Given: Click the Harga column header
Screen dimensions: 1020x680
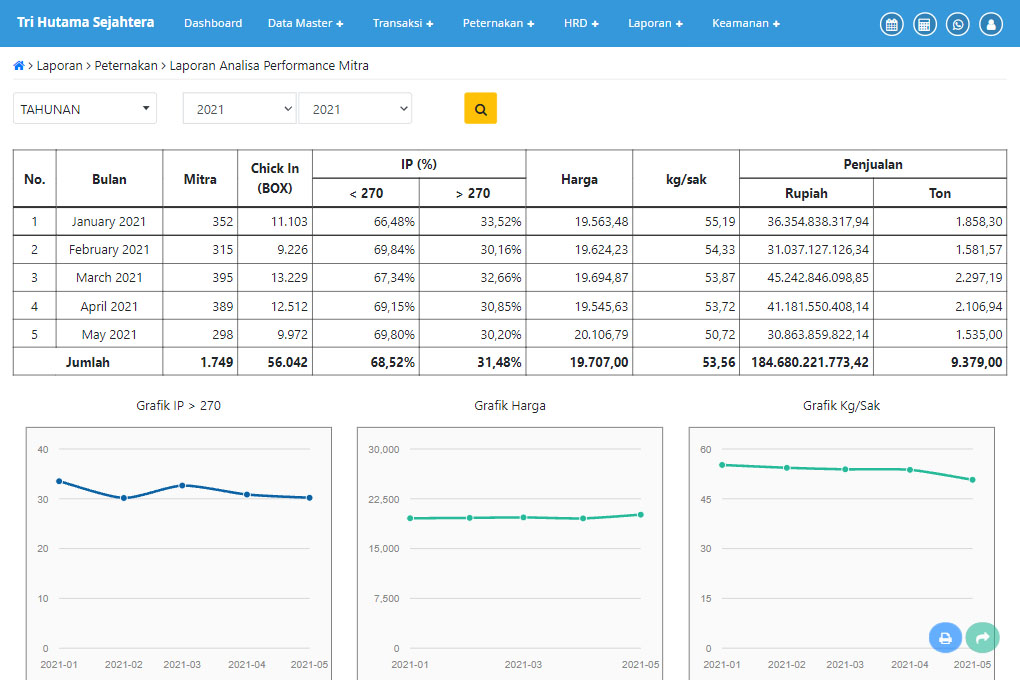Looking at the screenshot, I should tap(579, 179).
